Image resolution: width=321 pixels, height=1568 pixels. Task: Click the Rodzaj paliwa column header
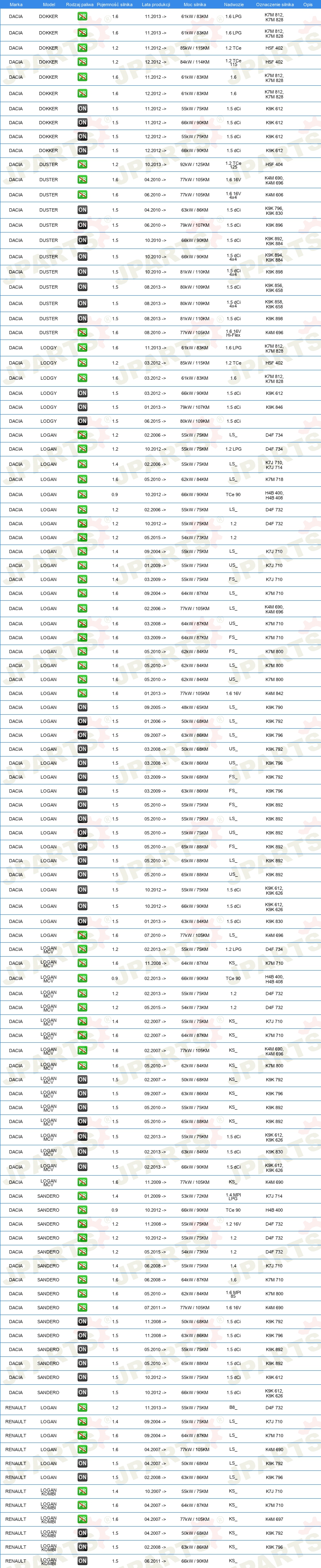80,4
